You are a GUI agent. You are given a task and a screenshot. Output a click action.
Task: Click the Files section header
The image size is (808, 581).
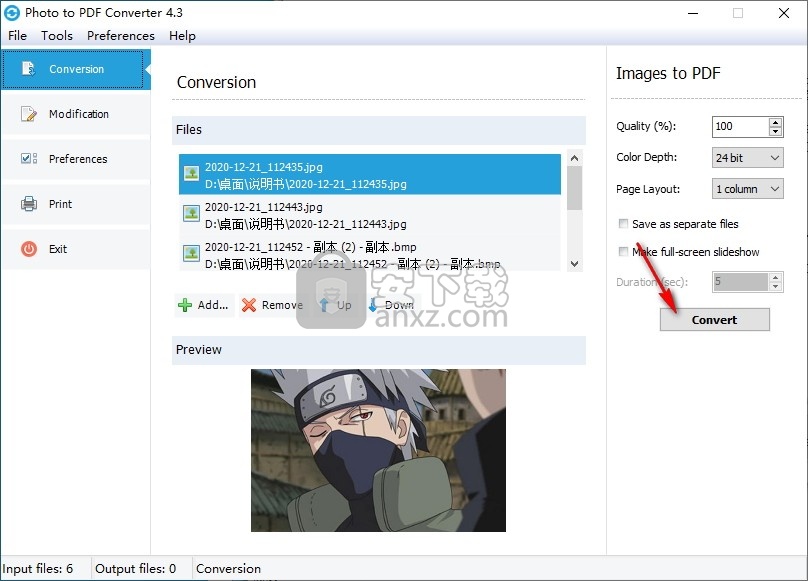pos(379,130)
